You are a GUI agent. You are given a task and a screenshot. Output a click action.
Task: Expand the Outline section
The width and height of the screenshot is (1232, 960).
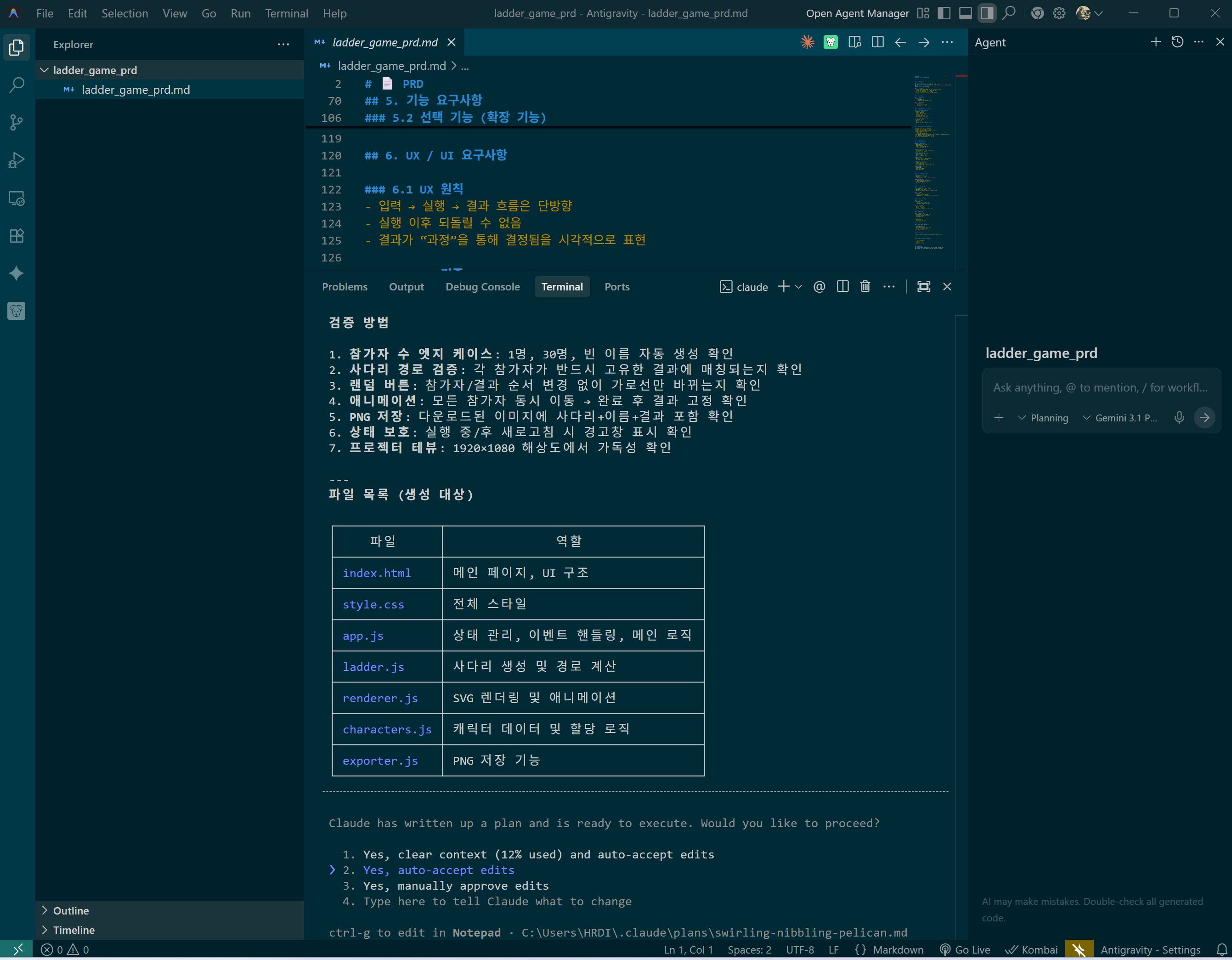pyautogui.click(x=71, y=910)
